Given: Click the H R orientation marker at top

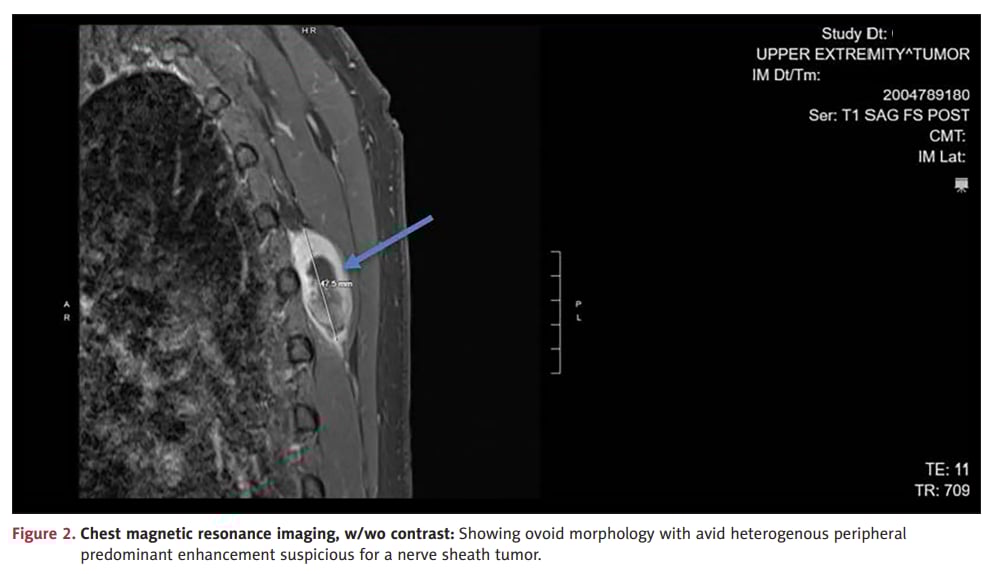Looking at the screenshot, I should (308, 31).
